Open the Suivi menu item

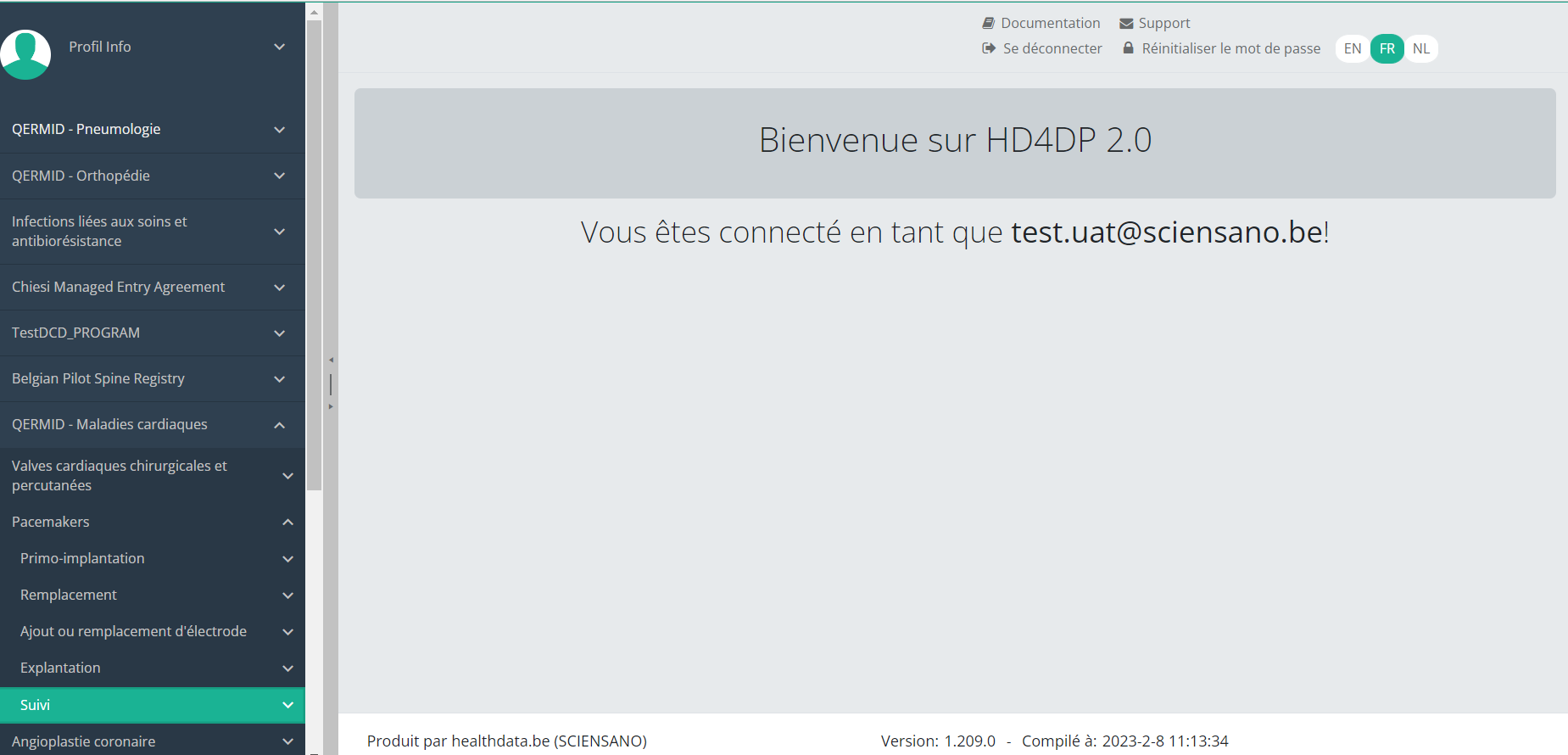pyautogui.click(x=36, y=705)
